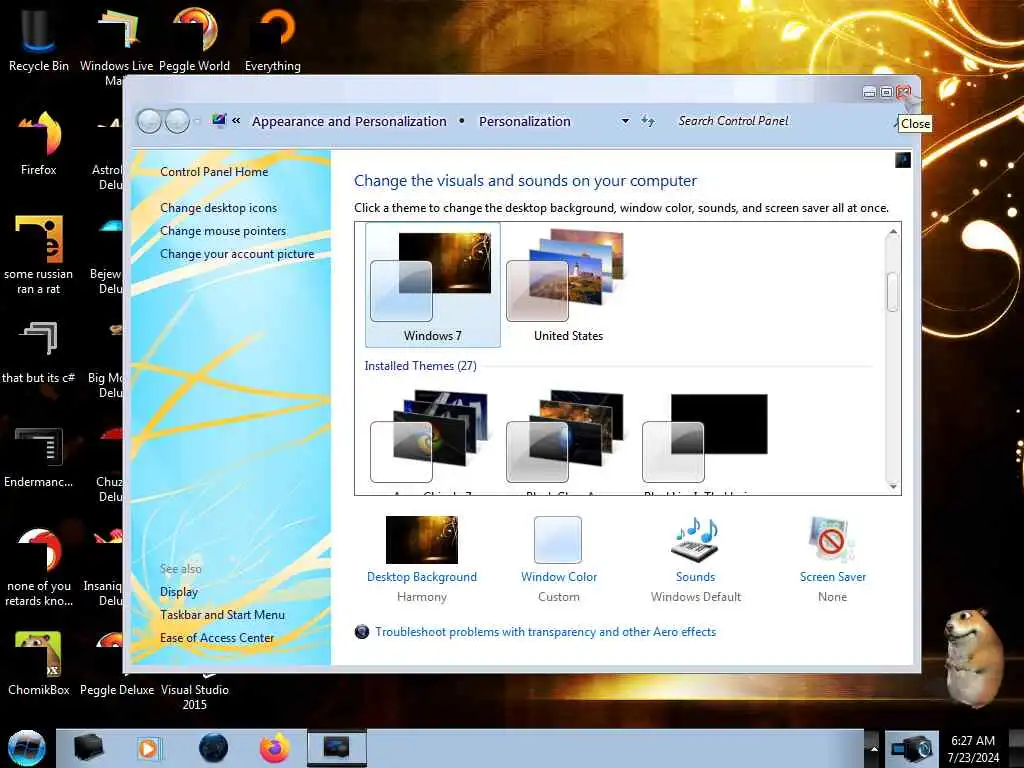The width and height of the screenshot is (1024, 768).
Task: Select the first installed theme thumbnail
Action: (x=429, y=436)
